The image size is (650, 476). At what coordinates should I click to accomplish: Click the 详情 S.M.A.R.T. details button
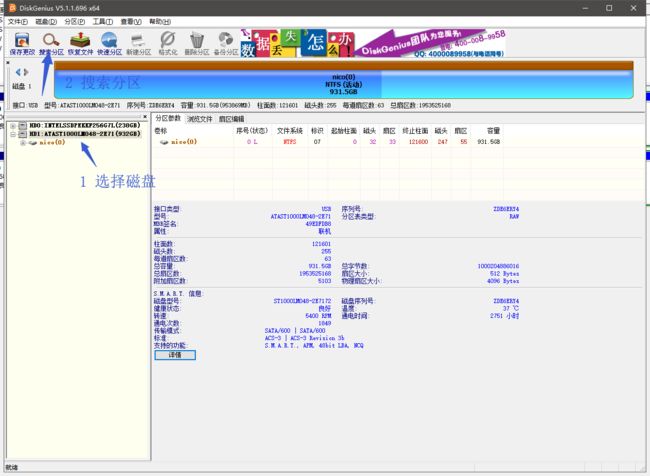[175, 355]
